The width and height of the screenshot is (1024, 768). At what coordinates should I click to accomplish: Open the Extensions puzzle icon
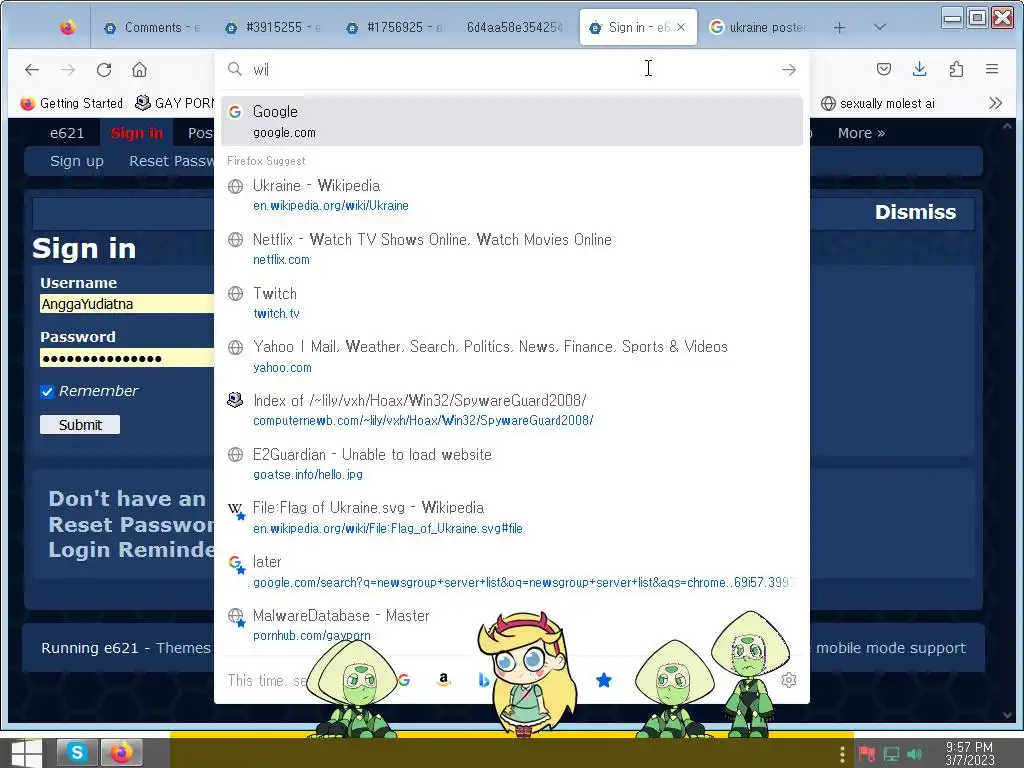(956, 69)
